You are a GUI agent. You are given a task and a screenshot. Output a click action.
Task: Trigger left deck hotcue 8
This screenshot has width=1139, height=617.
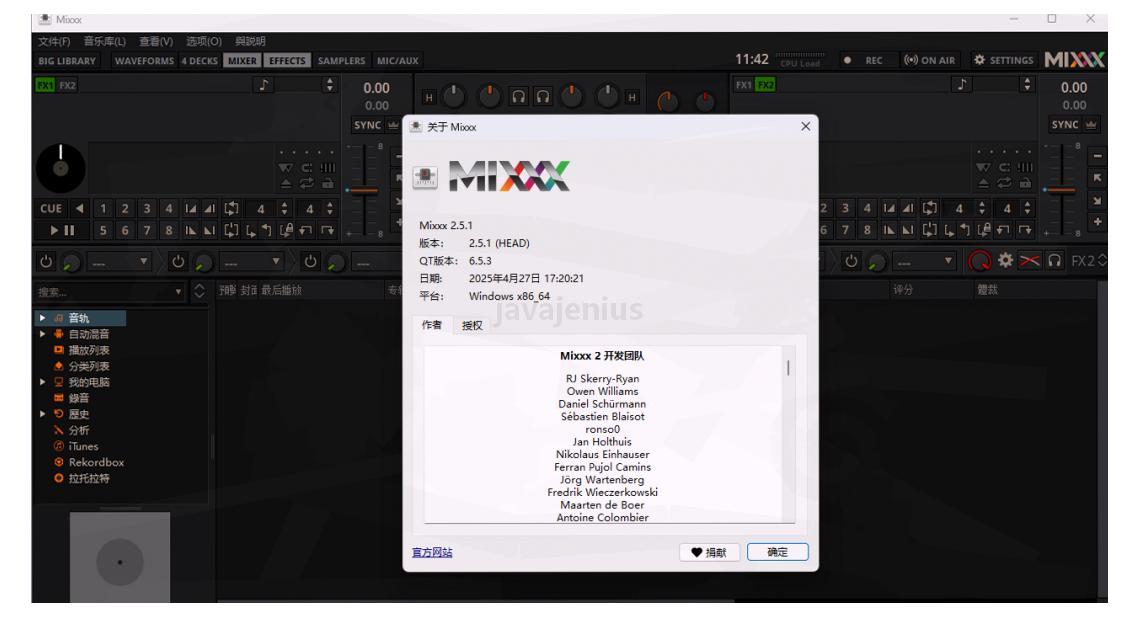[x=169, y=230]
